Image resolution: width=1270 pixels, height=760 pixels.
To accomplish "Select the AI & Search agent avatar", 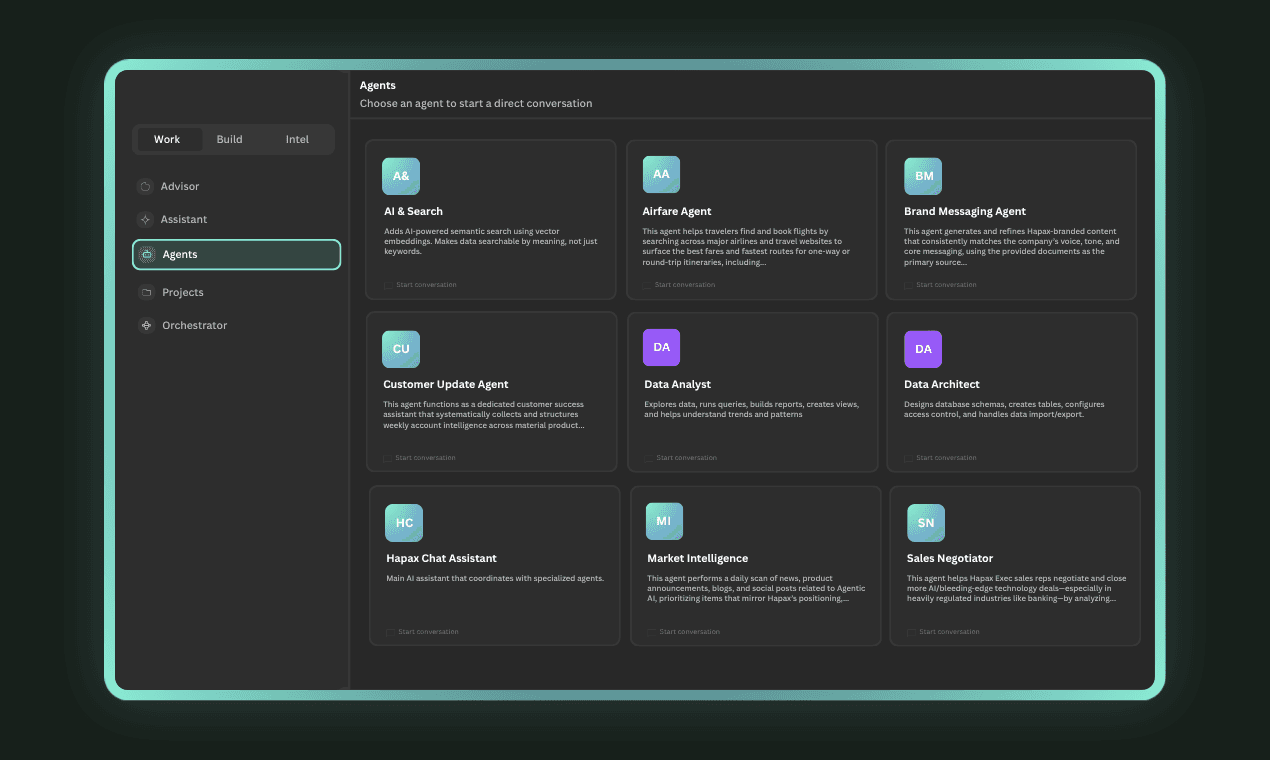I will click(x=401, y=176).
